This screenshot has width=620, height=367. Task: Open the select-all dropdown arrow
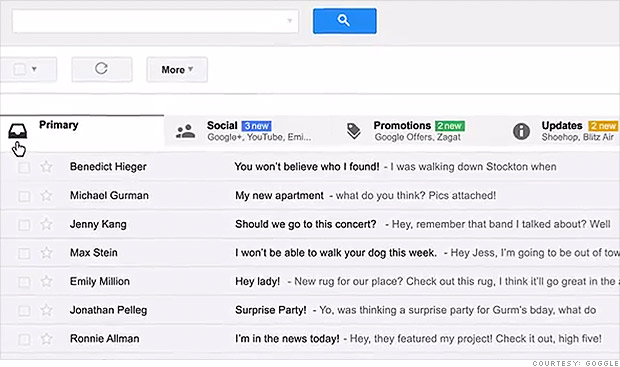[x=34, y=69]
